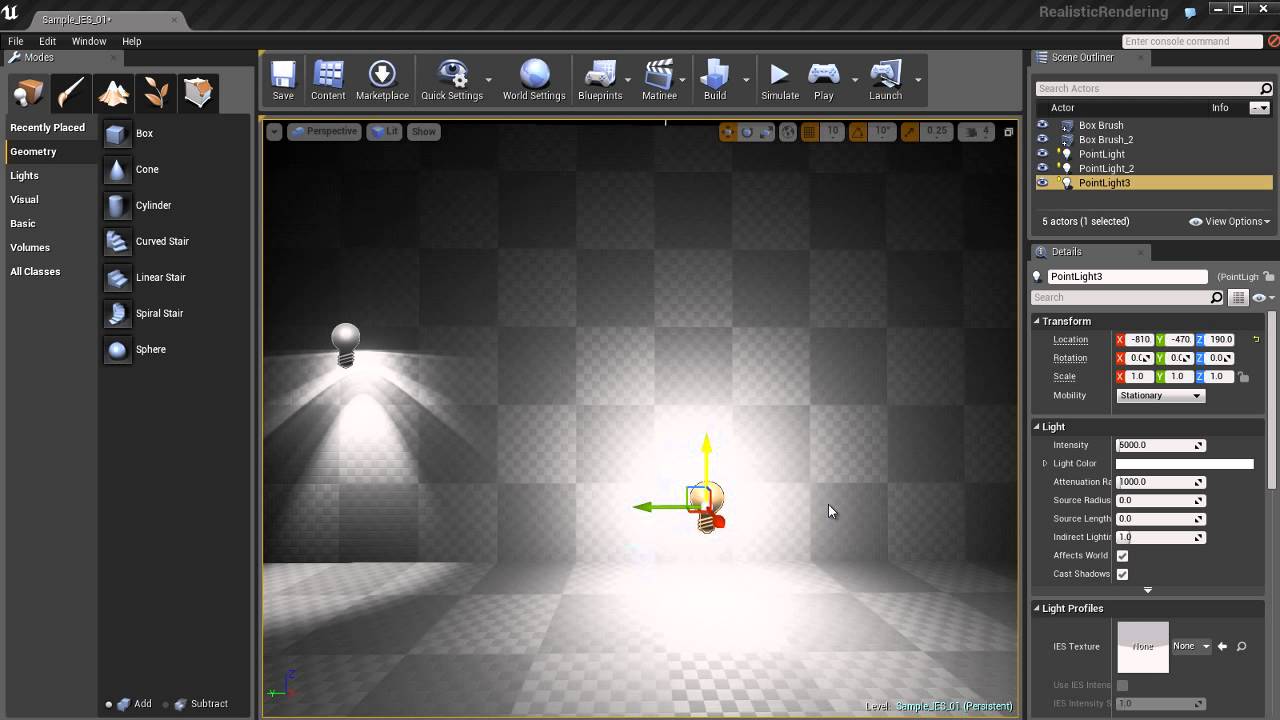Screen dimensions: 1280x720
Task: Open the Mobility Stationary dropdown
Action: click(1160, 395)
